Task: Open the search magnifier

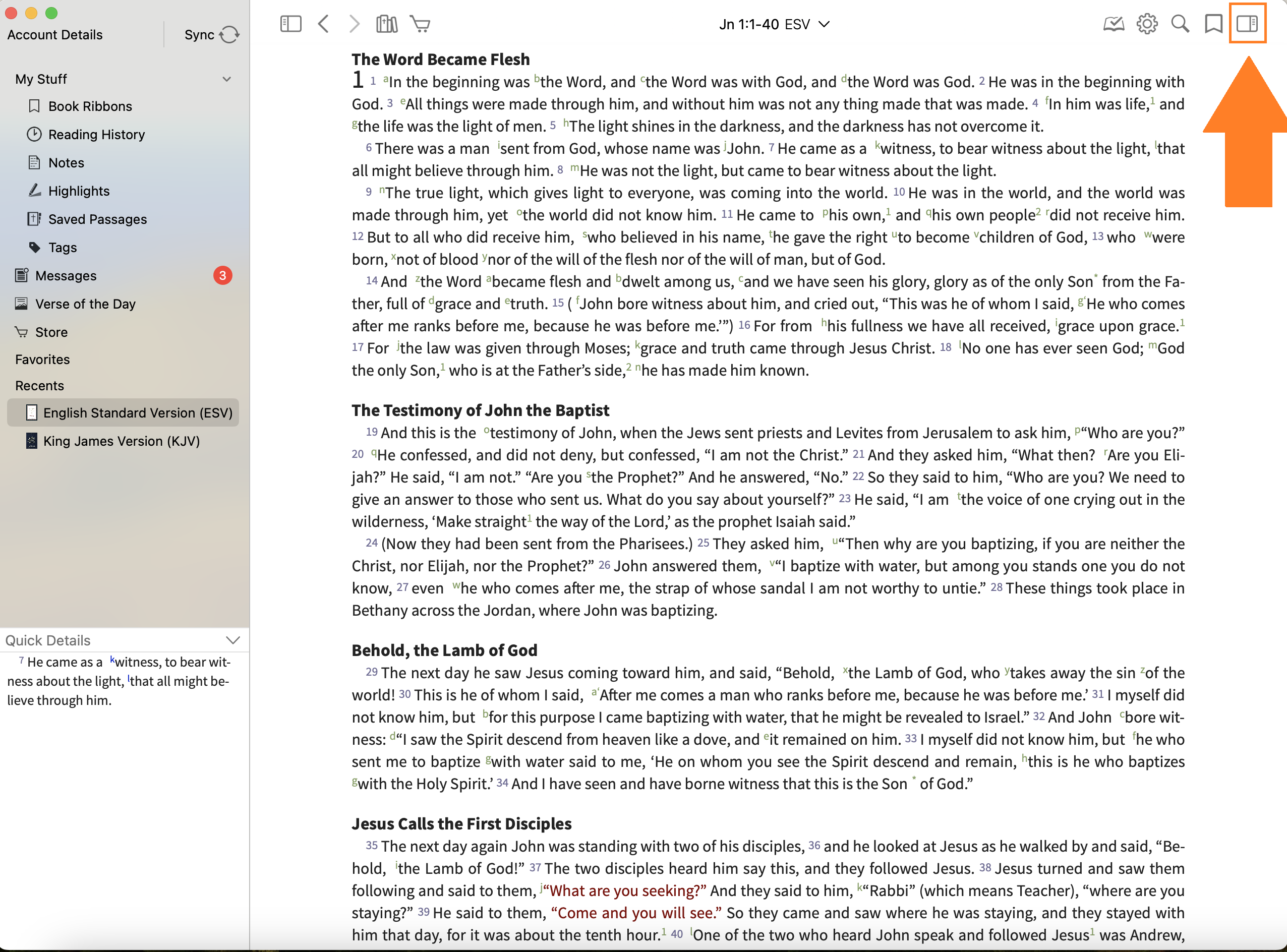Action: click(1180, 24)
